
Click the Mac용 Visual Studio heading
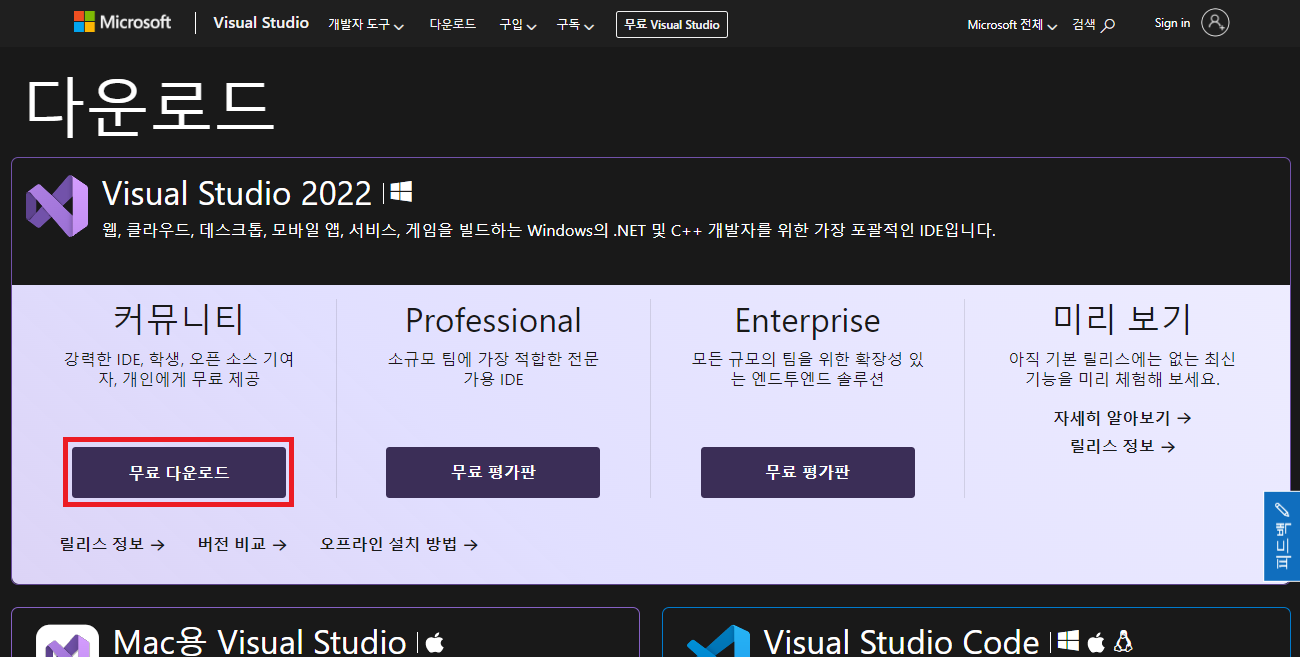260,642
